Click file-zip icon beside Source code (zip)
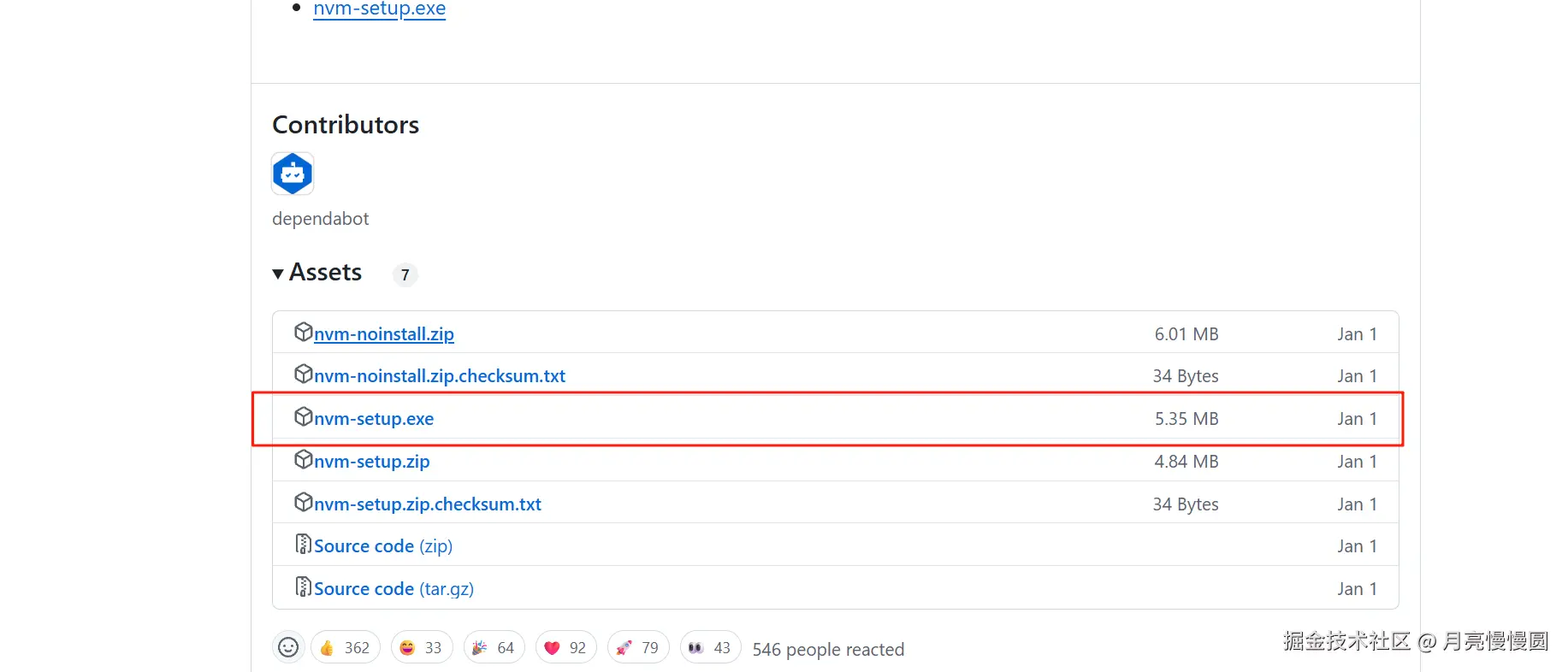This screenshot has height=672, width=1568. pyautogui.click(x=303, y=544)
